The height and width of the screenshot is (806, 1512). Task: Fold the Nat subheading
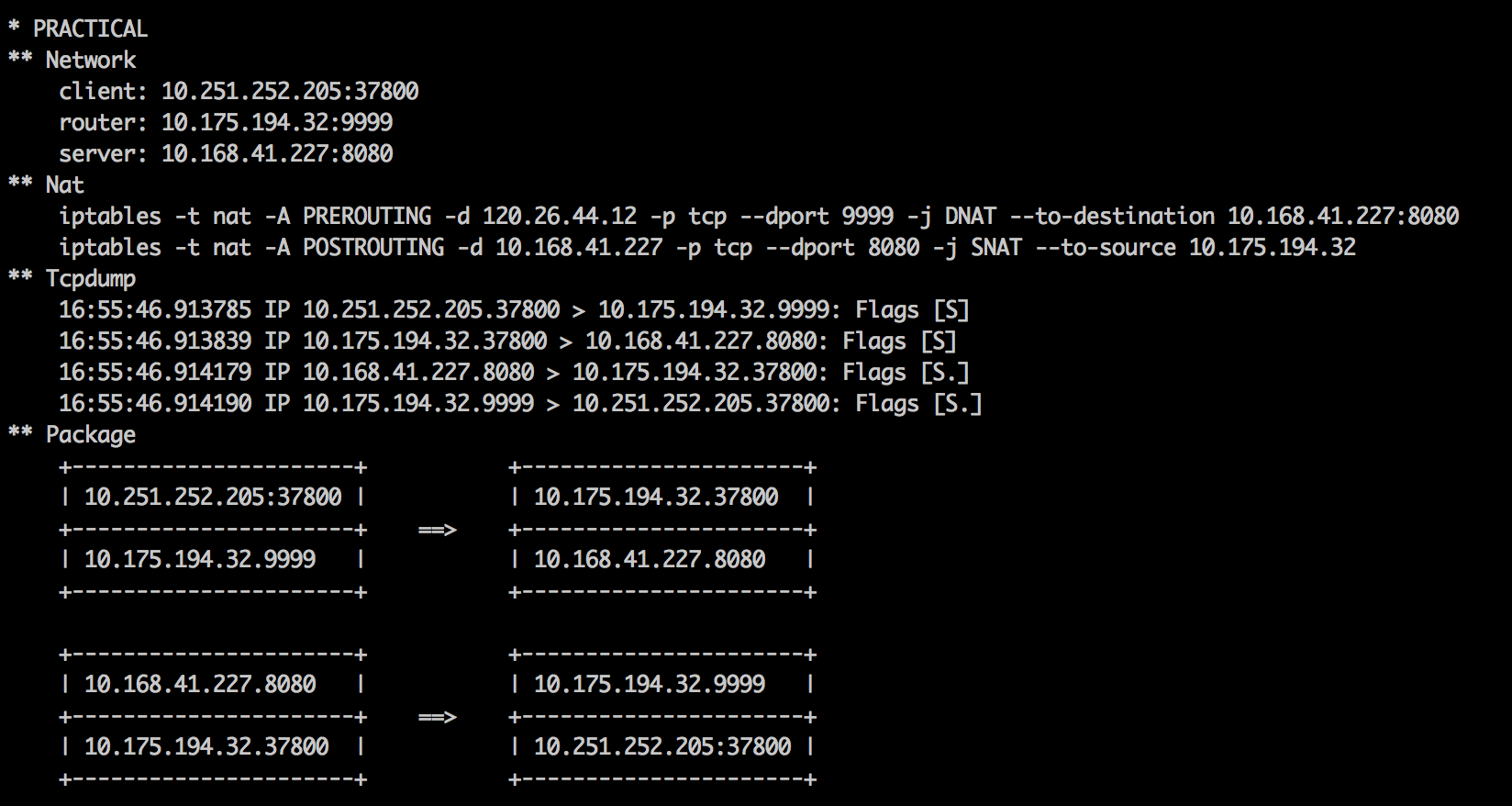click(47, 185)
